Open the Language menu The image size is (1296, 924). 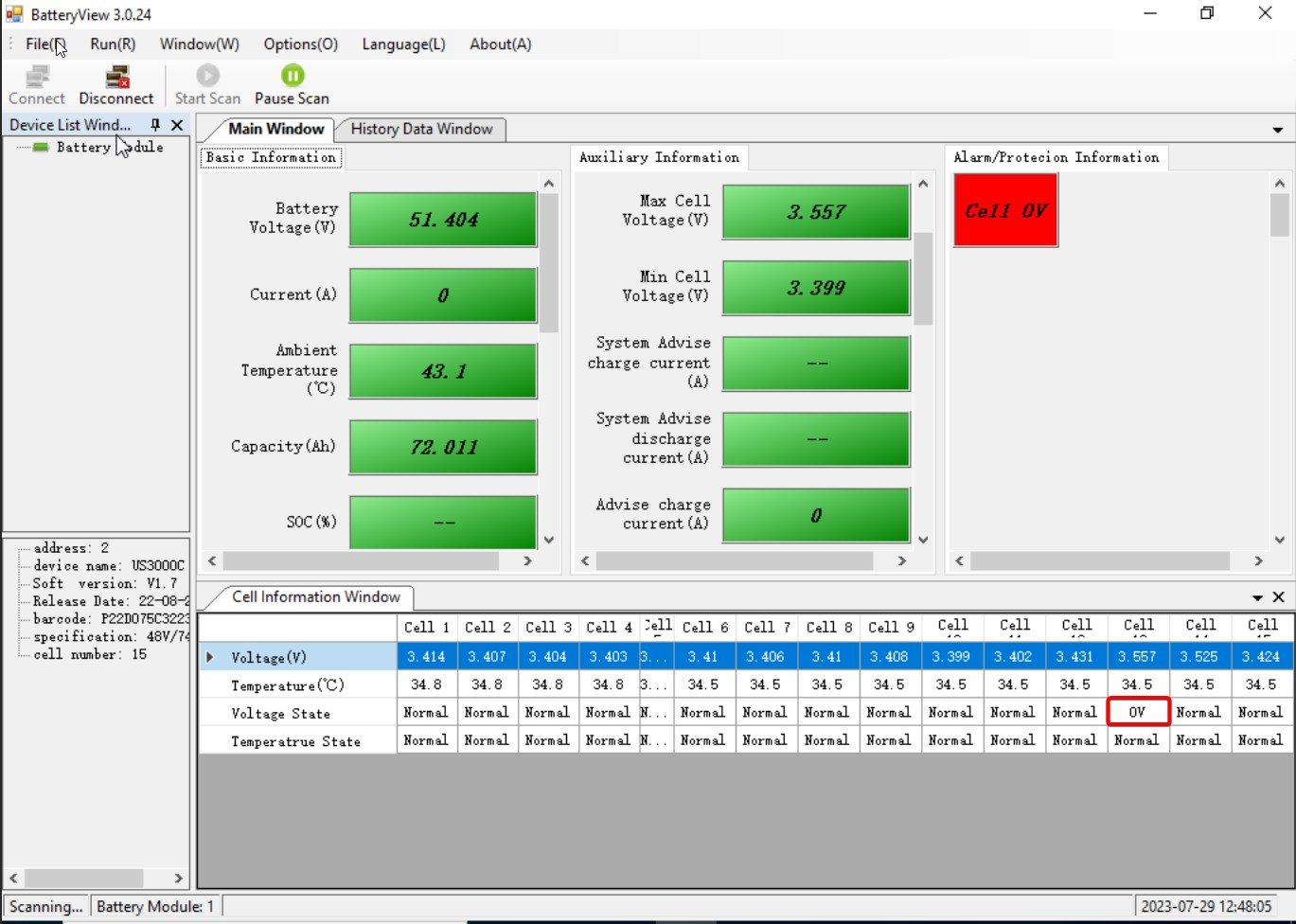coord(403,44)
